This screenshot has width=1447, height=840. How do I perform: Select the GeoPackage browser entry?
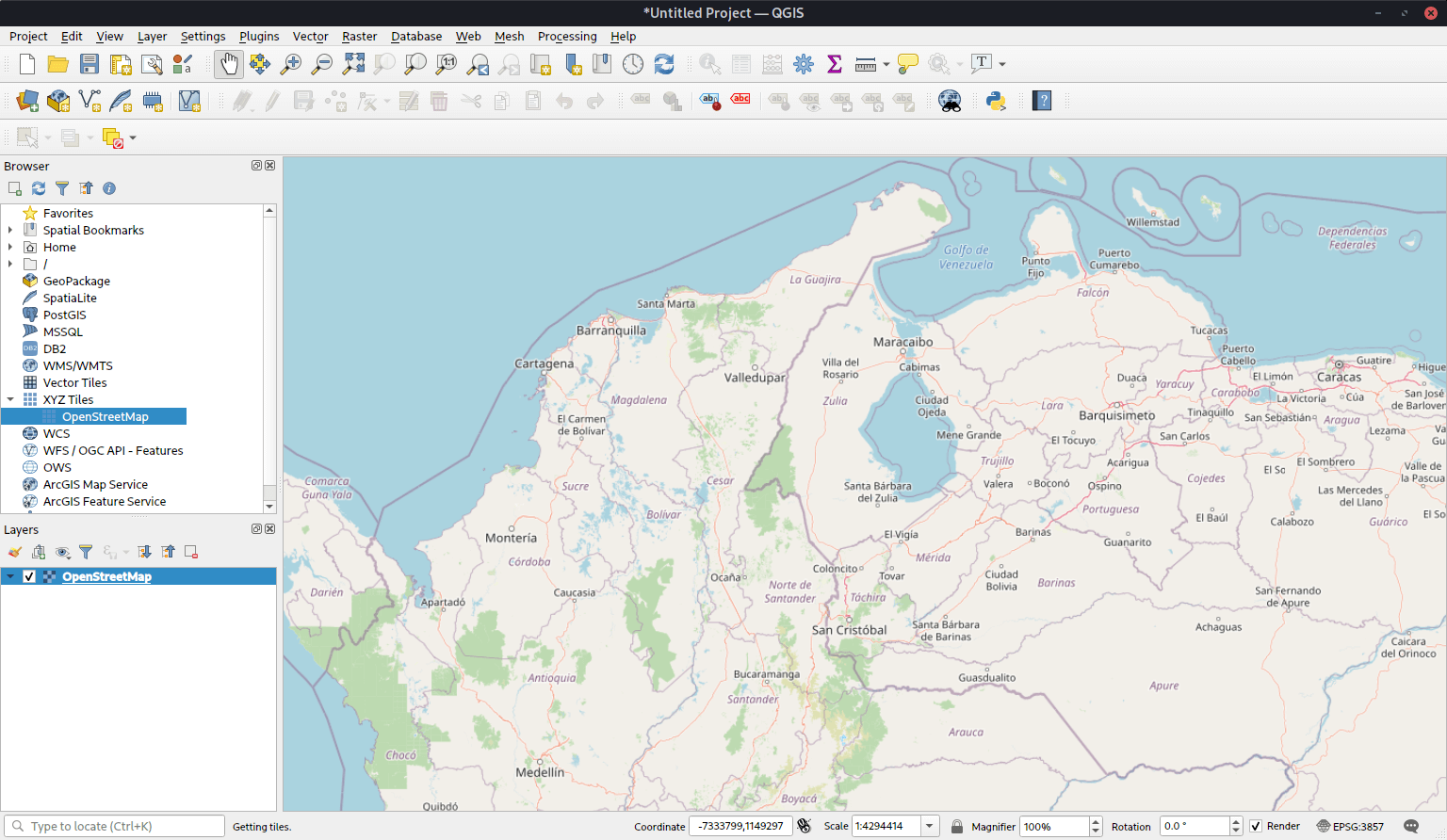[x=76, y=281]
